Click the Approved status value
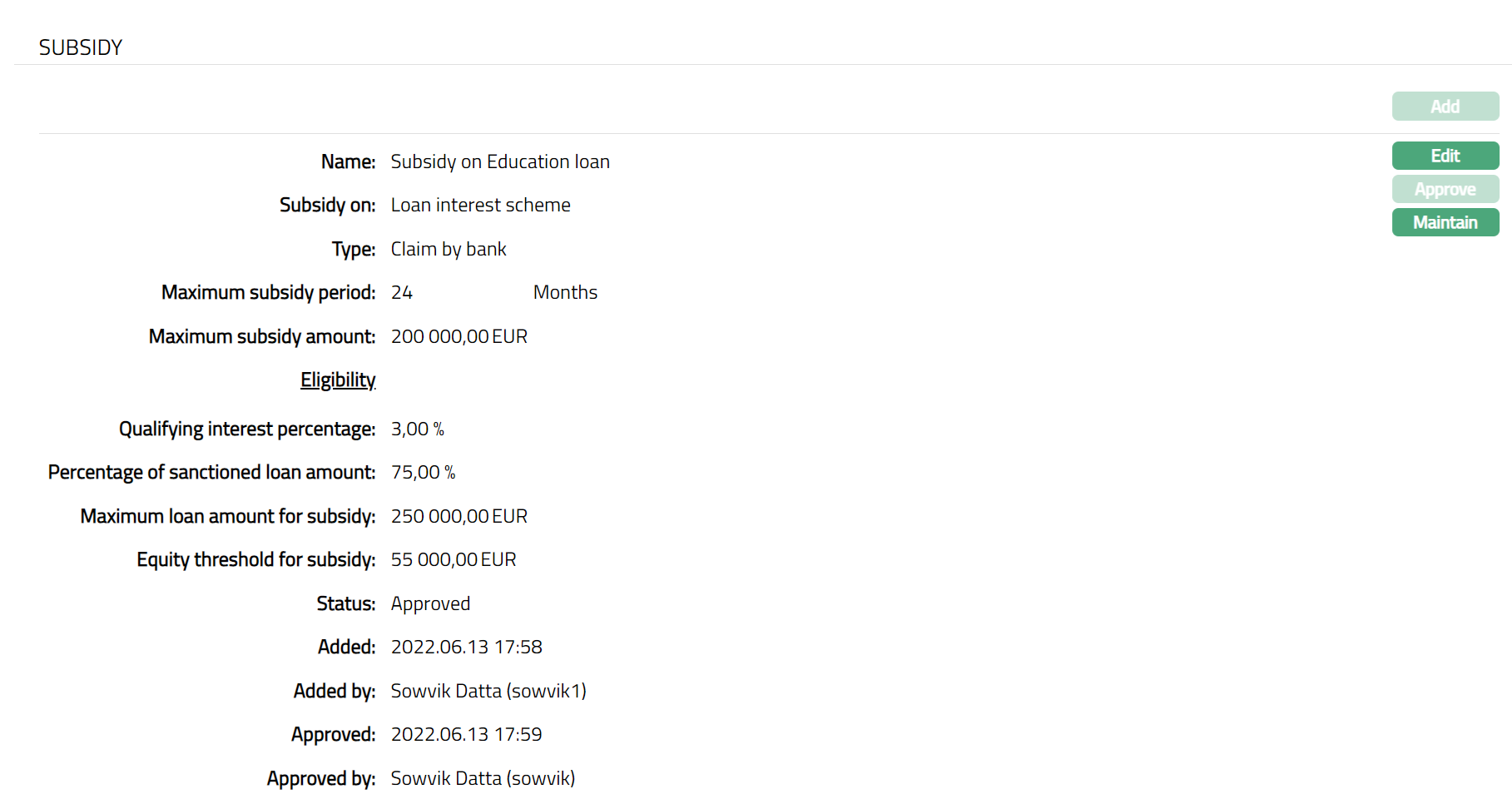Screen dimensions: 1512x809 tap(430, 603)
